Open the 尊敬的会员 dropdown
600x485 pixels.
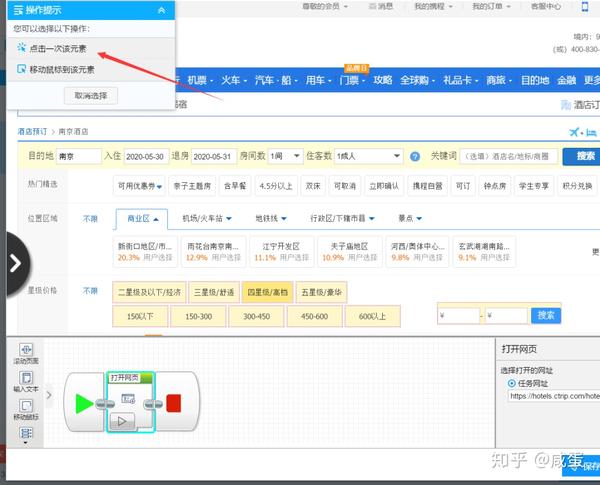tap(324, 6)
